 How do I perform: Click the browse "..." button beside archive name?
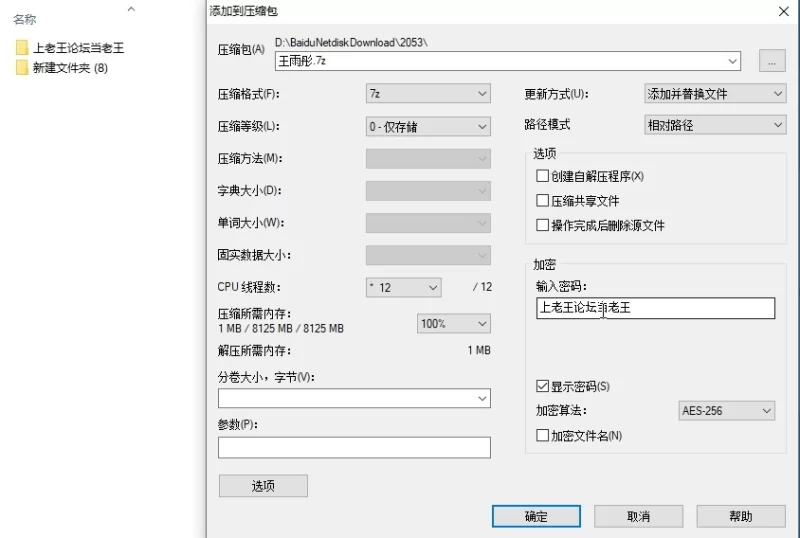point(771,61)
